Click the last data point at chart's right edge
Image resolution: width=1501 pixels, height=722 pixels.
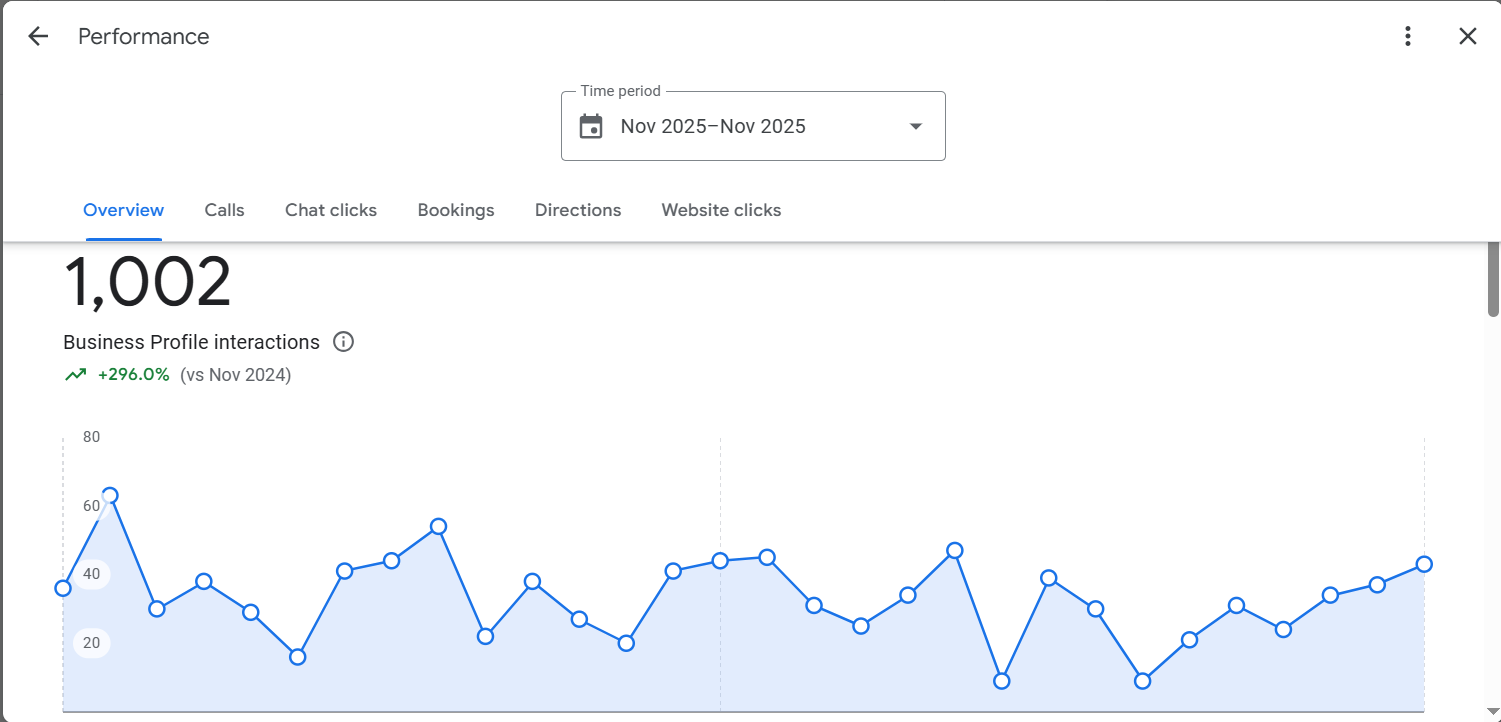(x=1424, y=564)
